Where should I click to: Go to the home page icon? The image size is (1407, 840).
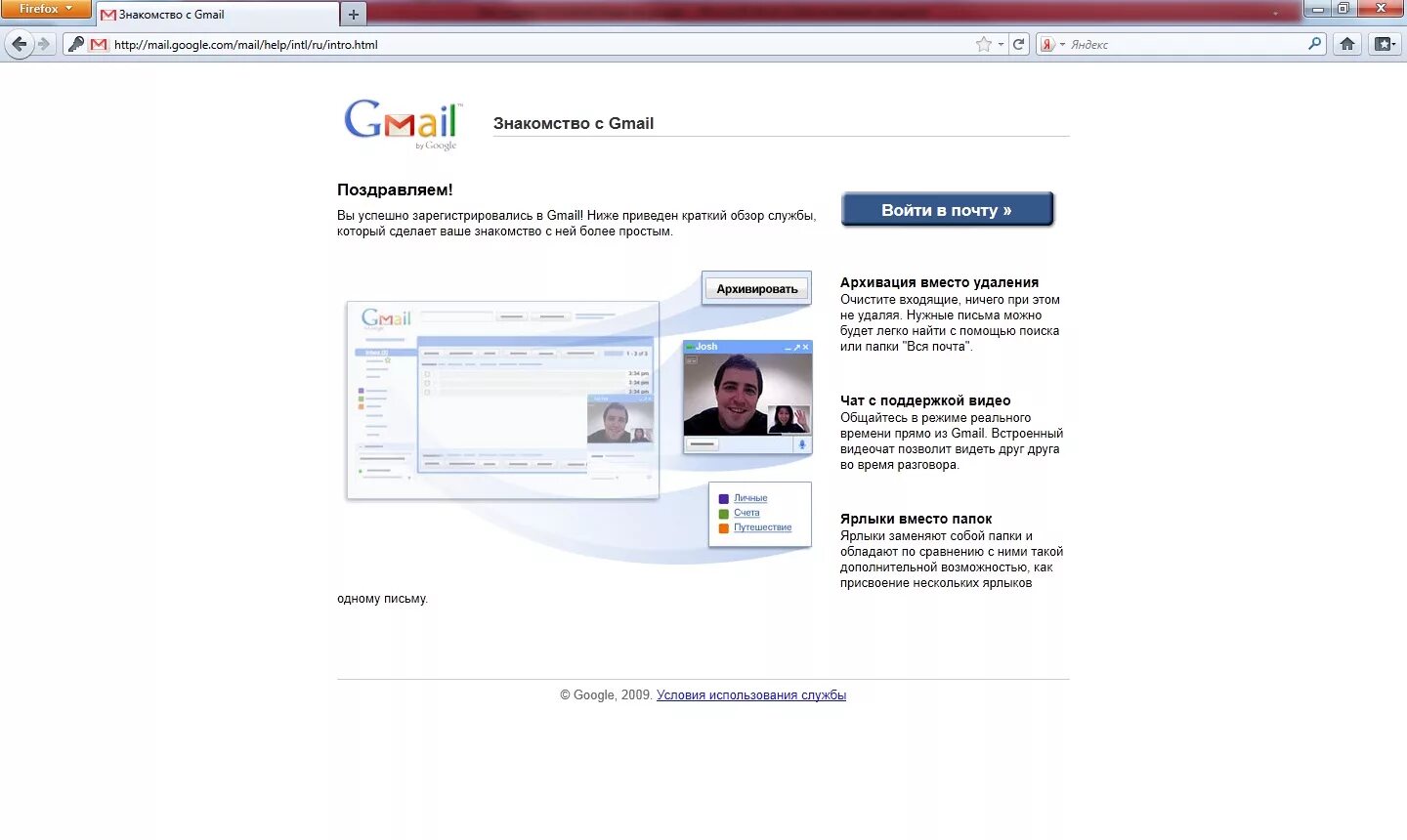tap(1347, 44)
